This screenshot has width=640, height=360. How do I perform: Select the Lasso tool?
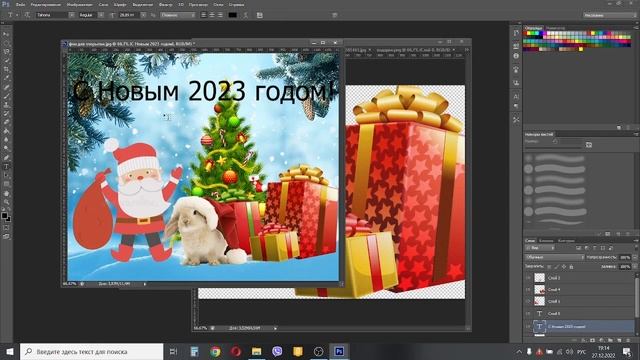click(x=6, y=52)
